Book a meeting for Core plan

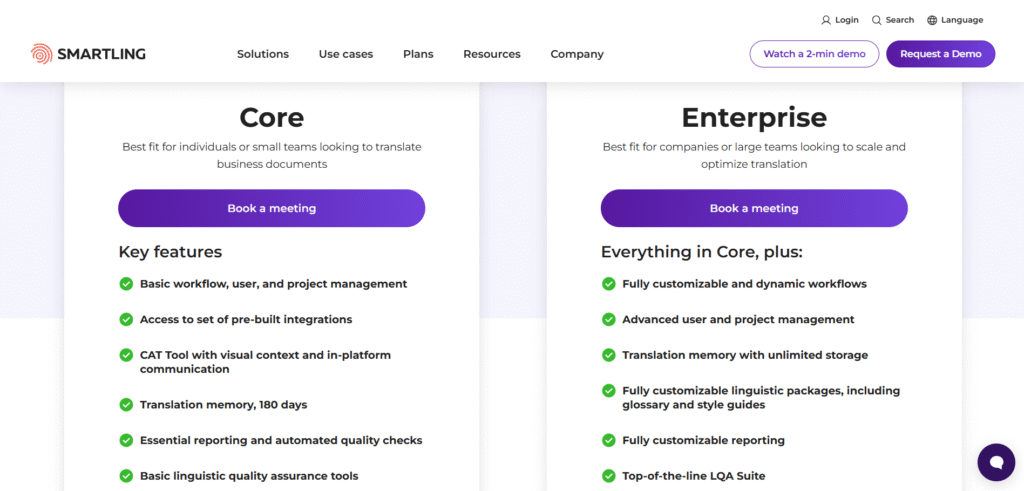[271, 209]
